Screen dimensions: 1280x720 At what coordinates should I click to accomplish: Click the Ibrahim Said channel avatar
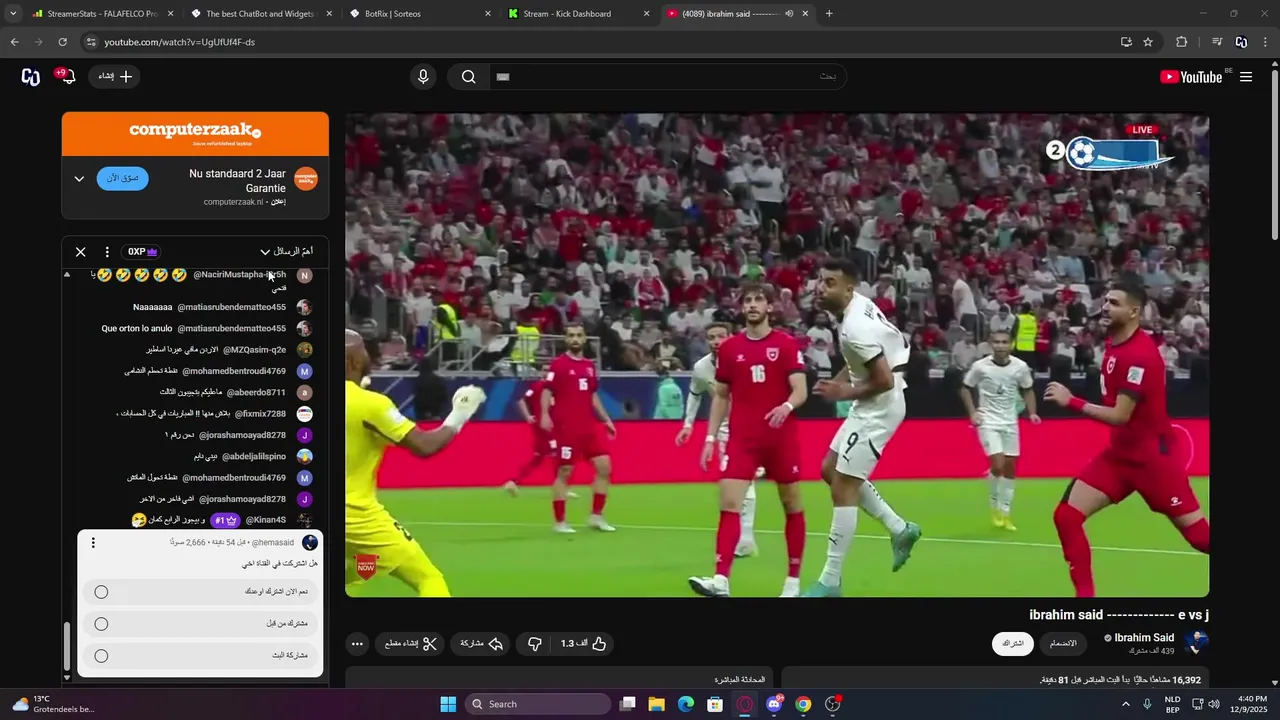(1196, 643)
